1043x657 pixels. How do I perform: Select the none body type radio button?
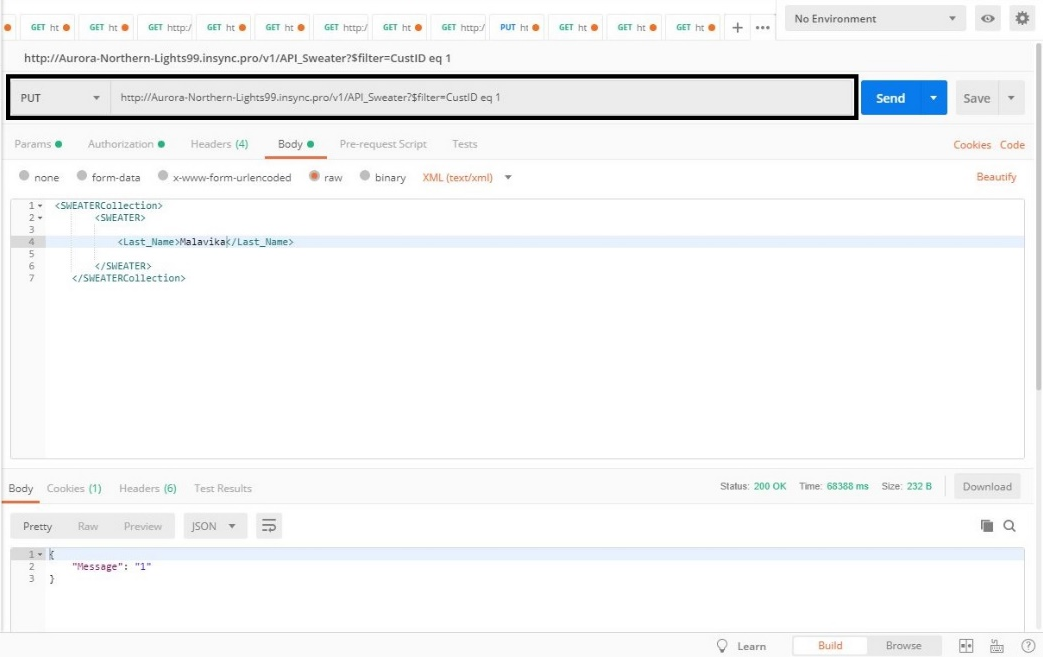(x=24, y=177)
